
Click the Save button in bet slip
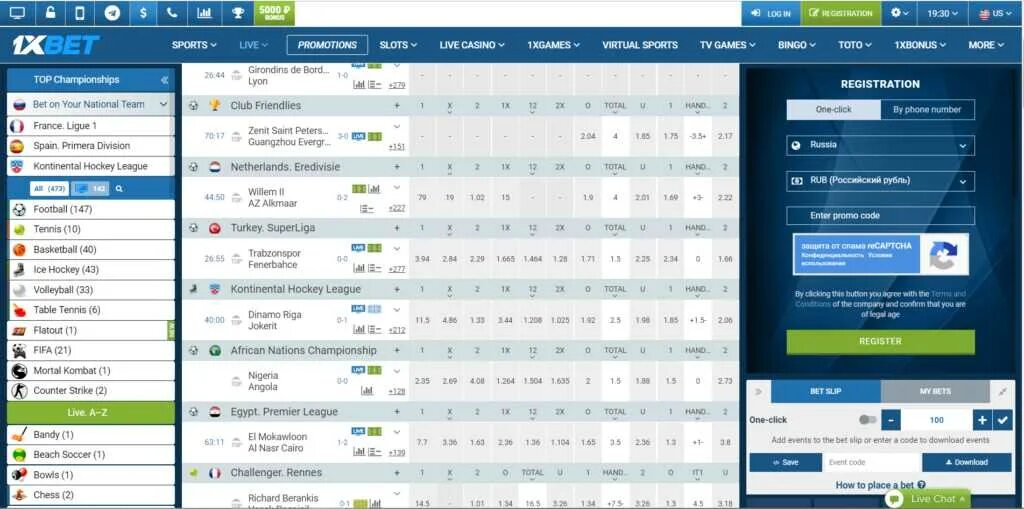[x=786, y=463]
